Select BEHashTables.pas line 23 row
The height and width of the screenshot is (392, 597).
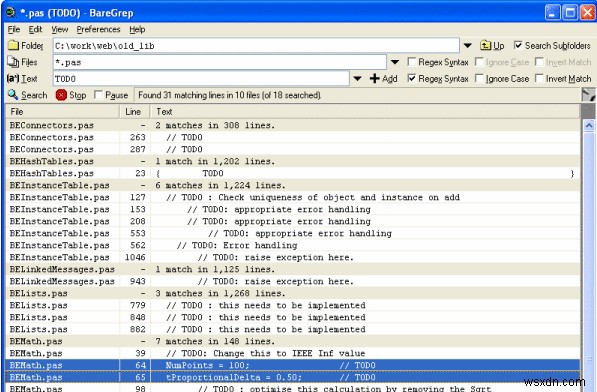point(293,173)
